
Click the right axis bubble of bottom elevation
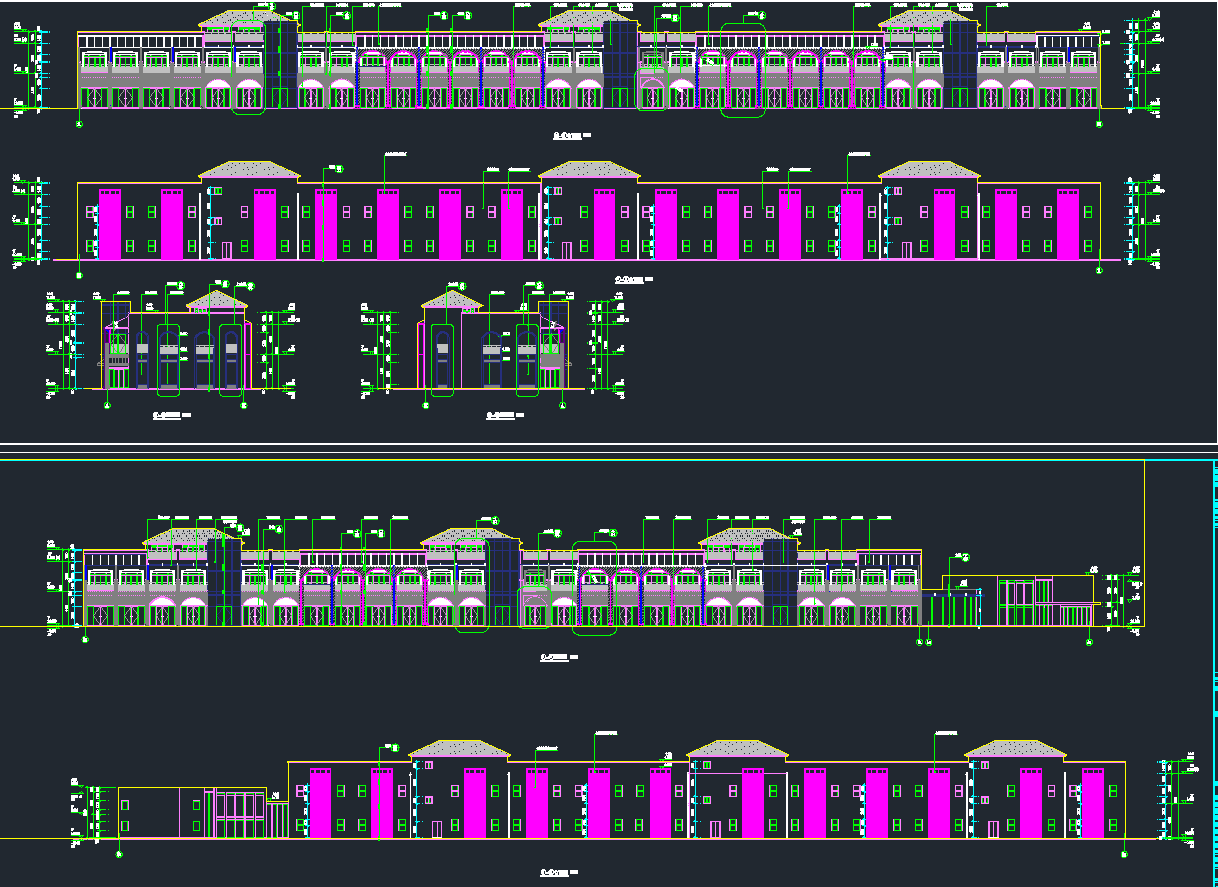click(1124, 854)
